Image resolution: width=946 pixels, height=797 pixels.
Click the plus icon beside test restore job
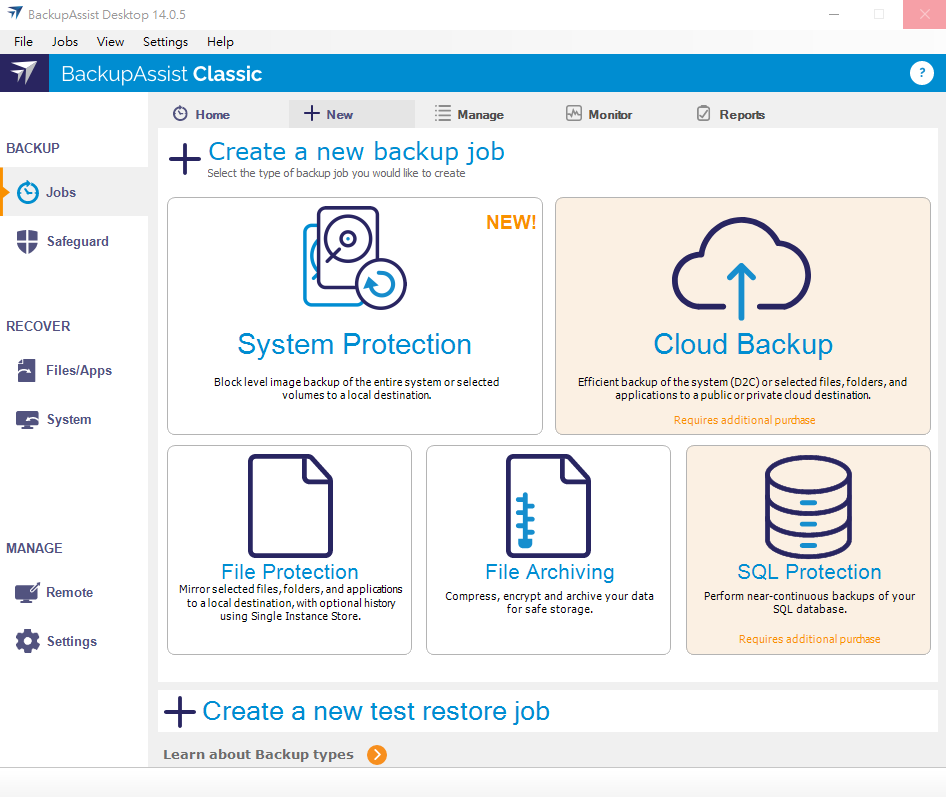pos(180,711)
